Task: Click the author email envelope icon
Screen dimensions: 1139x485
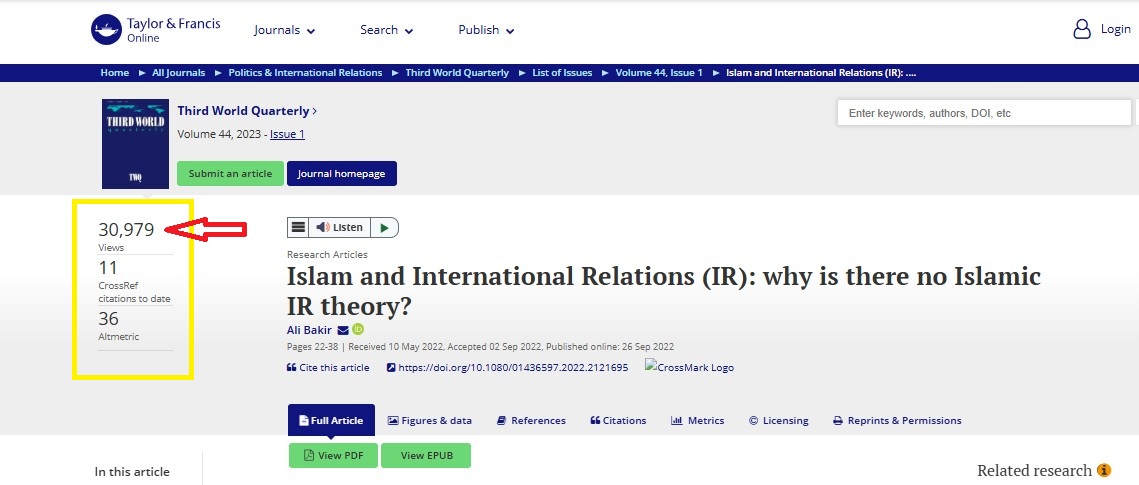Action: point(343,330)
